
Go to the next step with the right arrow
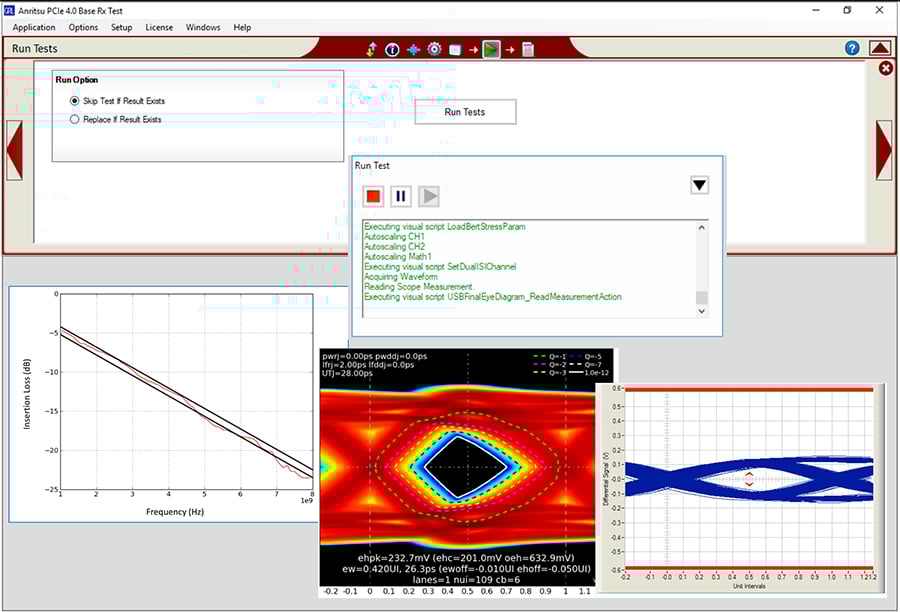884,150
